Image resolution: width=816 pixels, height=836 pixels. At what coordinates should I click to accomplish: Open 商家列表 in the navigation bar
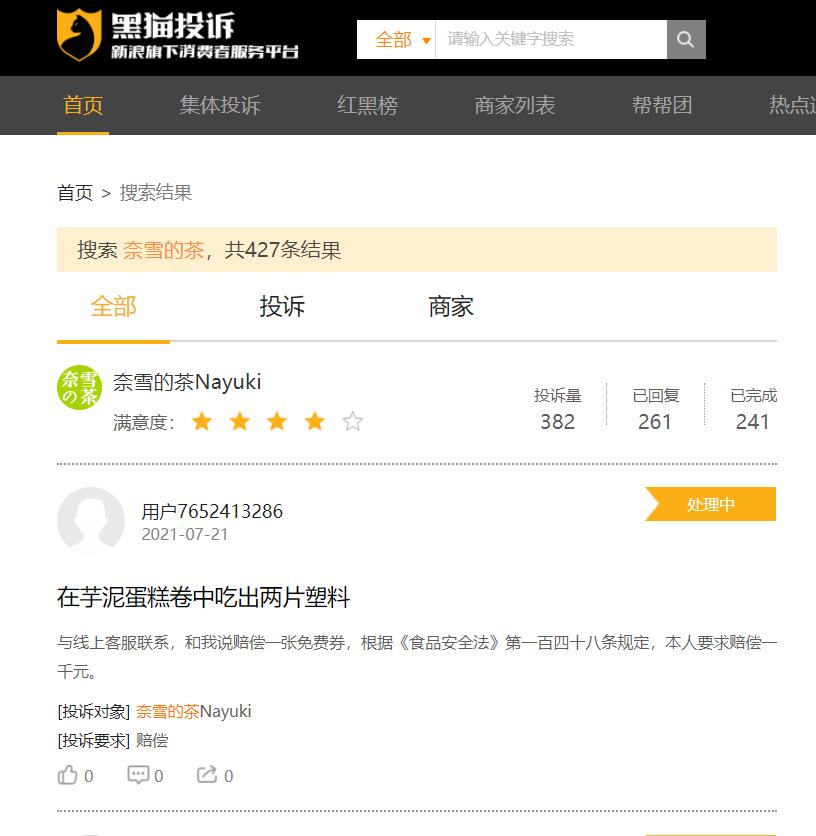pyautogui.click(x=515, y=105)
